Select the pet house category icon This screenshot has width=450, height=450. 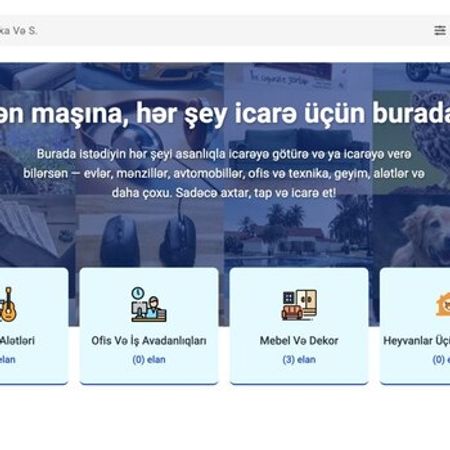pyautogui.click(x=443, y=304)
